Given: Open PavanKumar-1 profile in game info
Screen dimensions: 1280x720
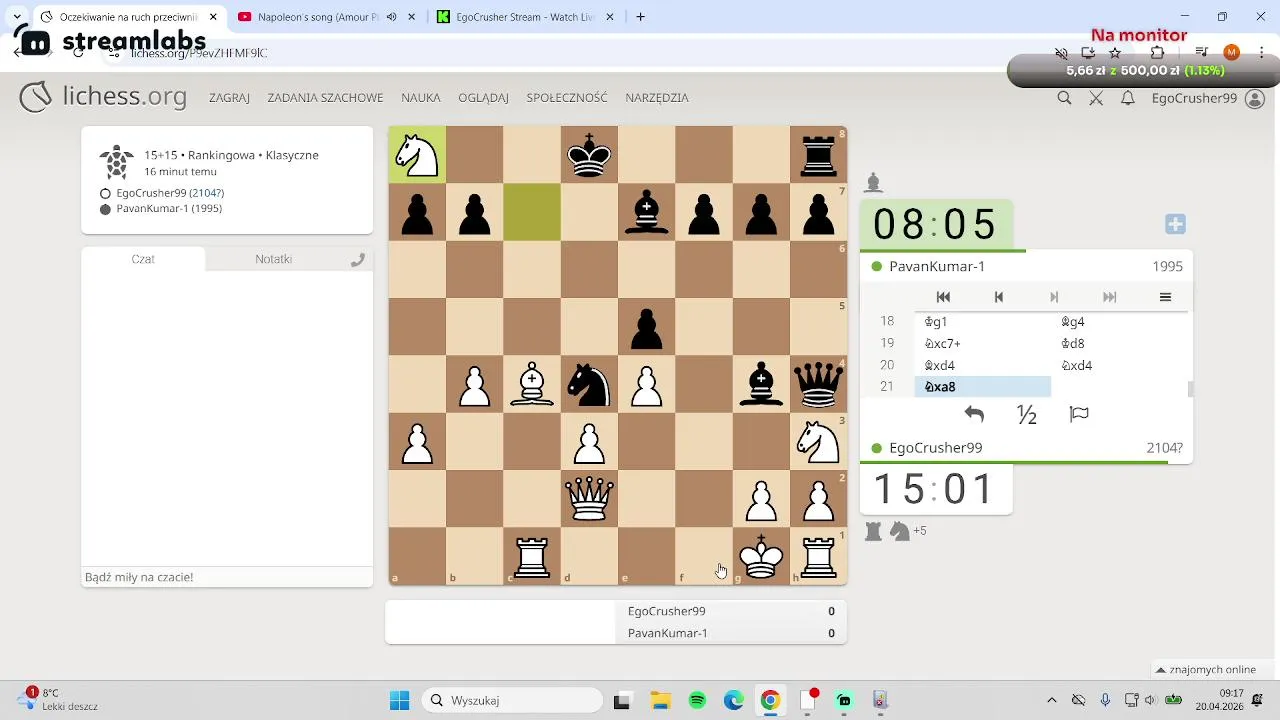Looking at the screenshot, I should tap(168, 209).
